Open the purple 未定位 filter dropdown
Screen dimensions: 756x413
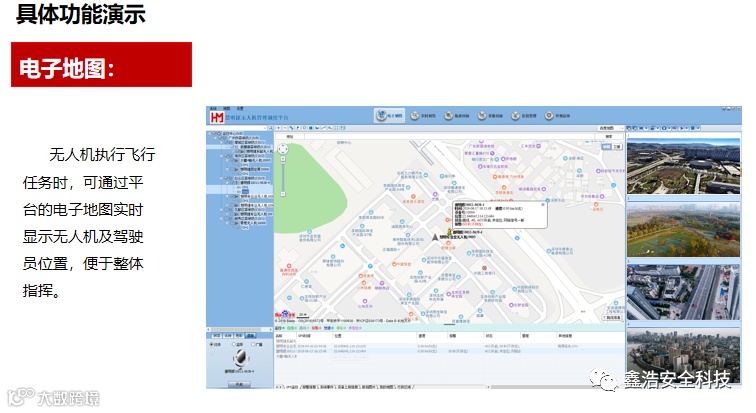point(355,328)
